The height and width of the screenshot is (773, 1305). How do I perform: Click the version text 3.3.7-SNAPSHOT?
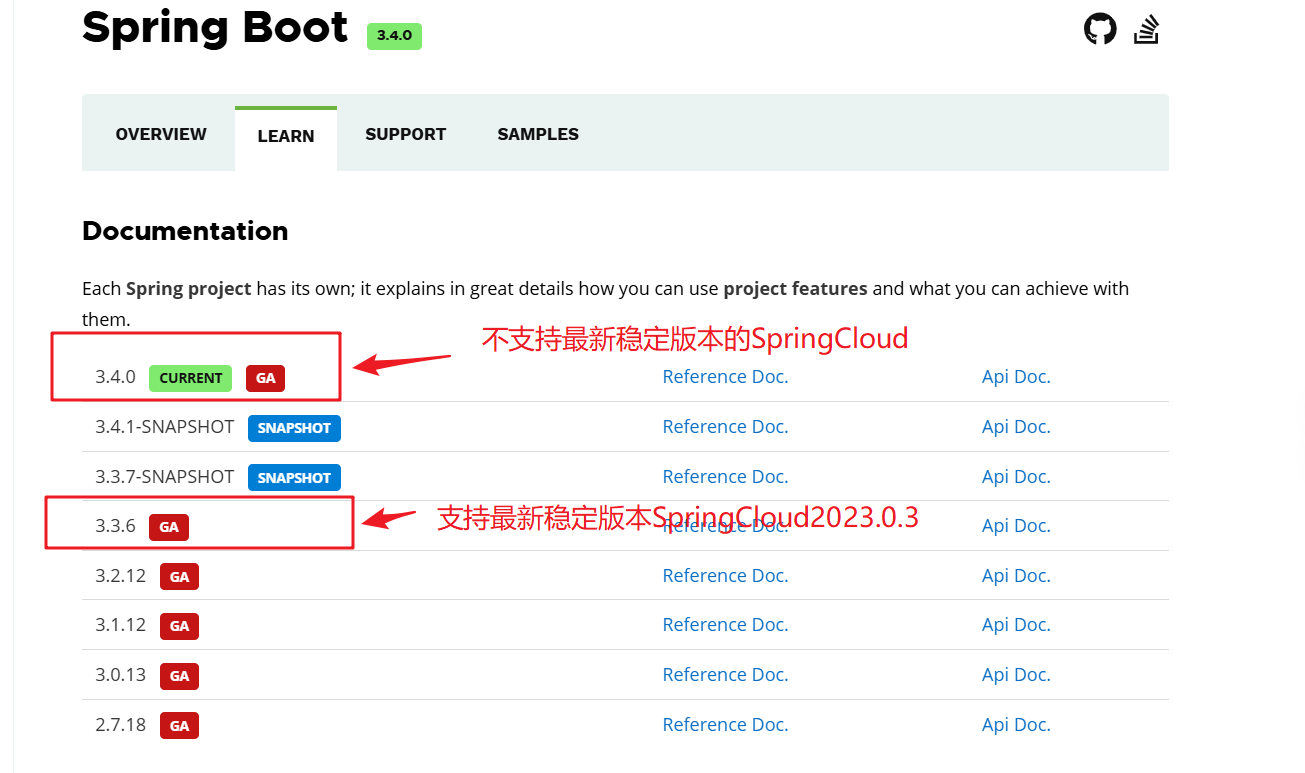(165, 477)
